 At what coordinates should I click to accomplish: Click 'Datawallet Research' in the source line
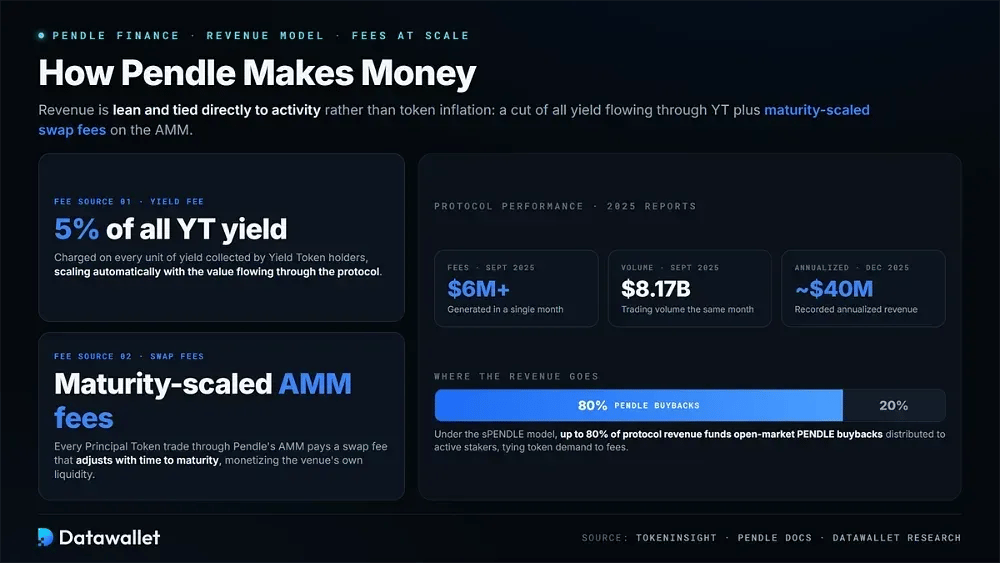[x=897, y=538]
